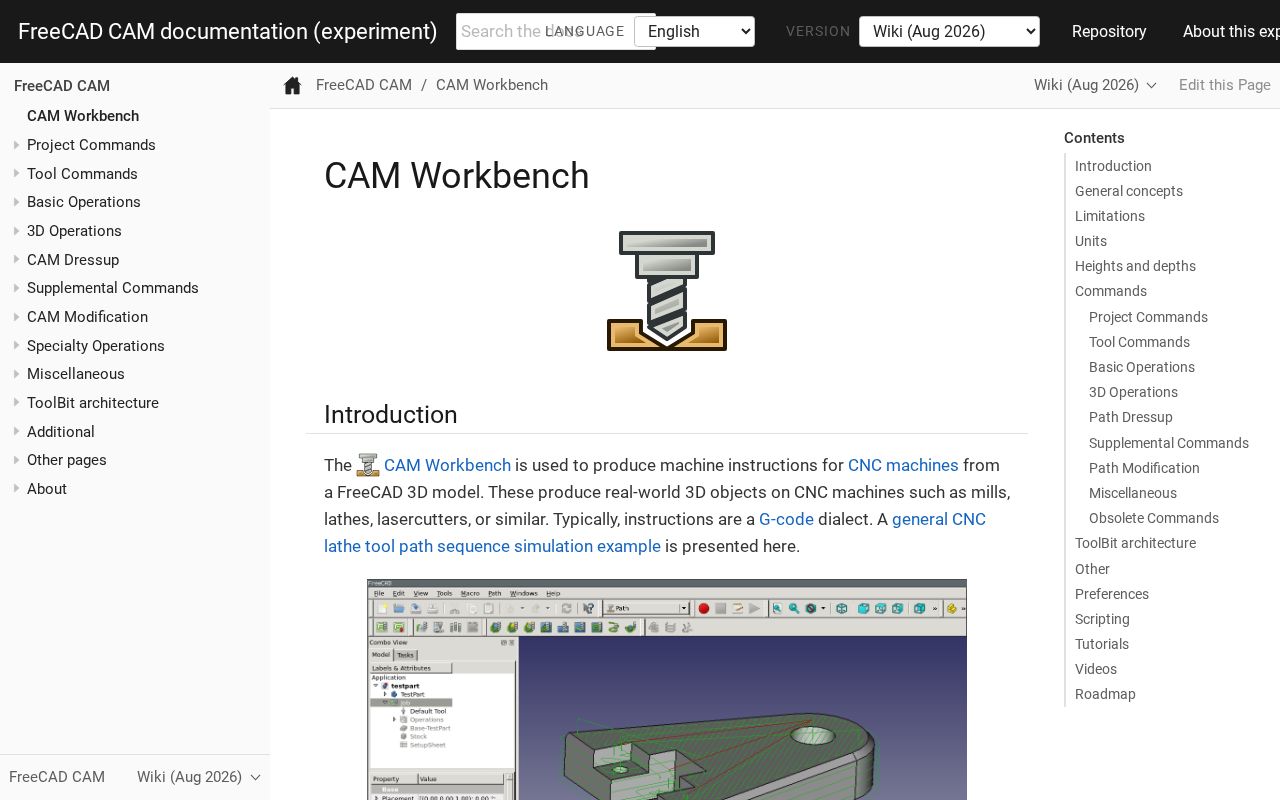Click the Repository menu item
The width and height of the screenshot is (1280, 800).
click(x=1109, y=31)
